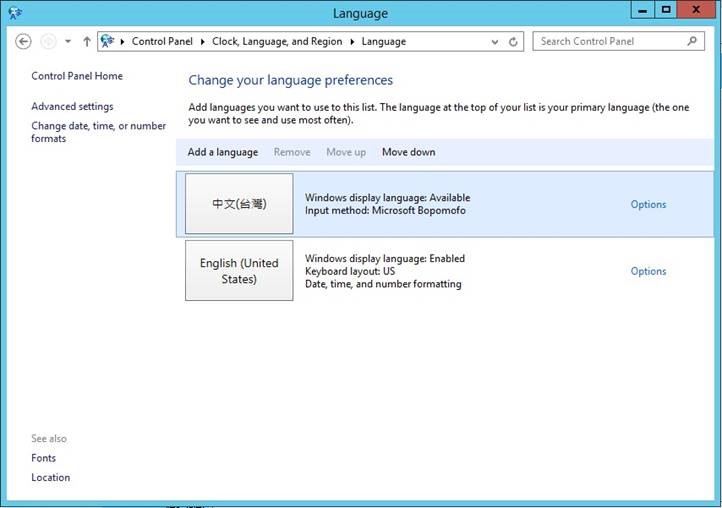The image size is (722, 508).
Task: Open Control Panel Home link
Action: pos(77,76)
